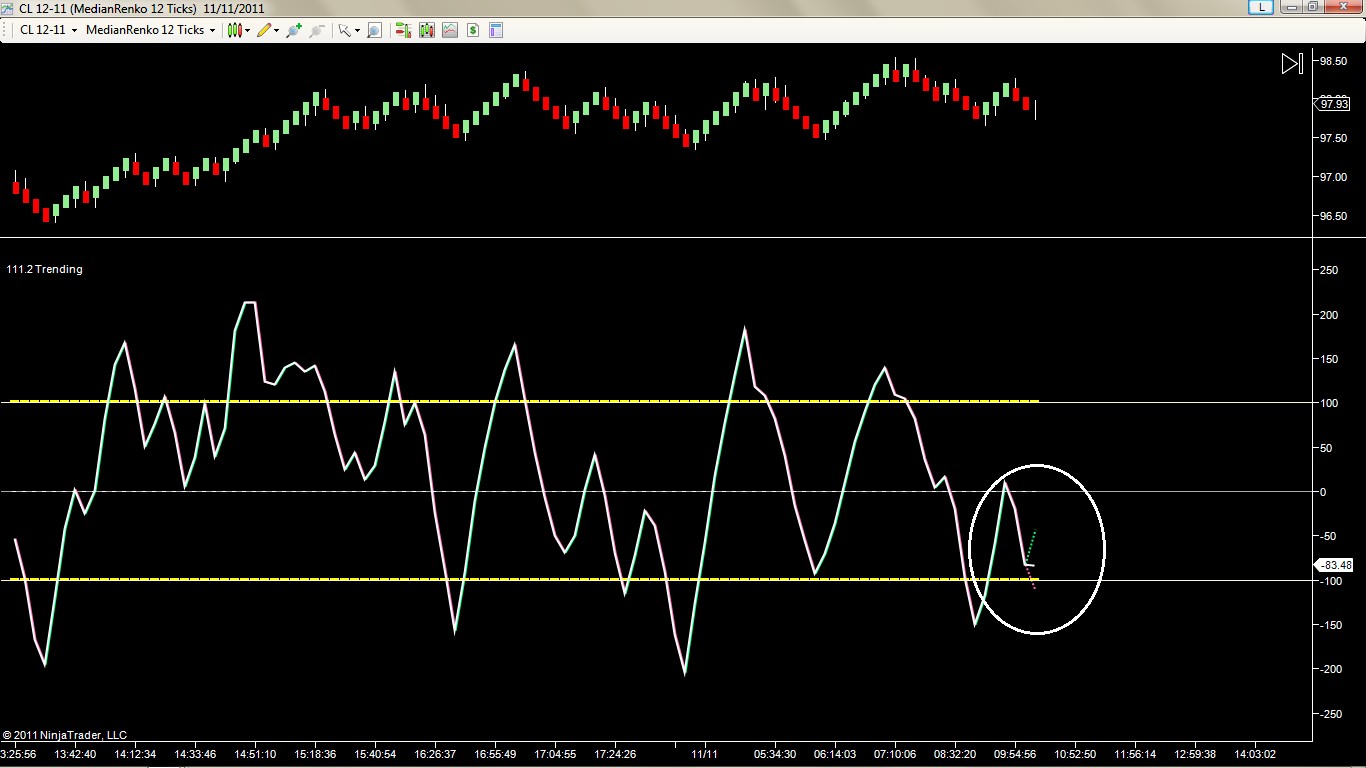Open the Data Series candles icon
Viewport: 1366px width, 768px height.
(x=427, y=30)
